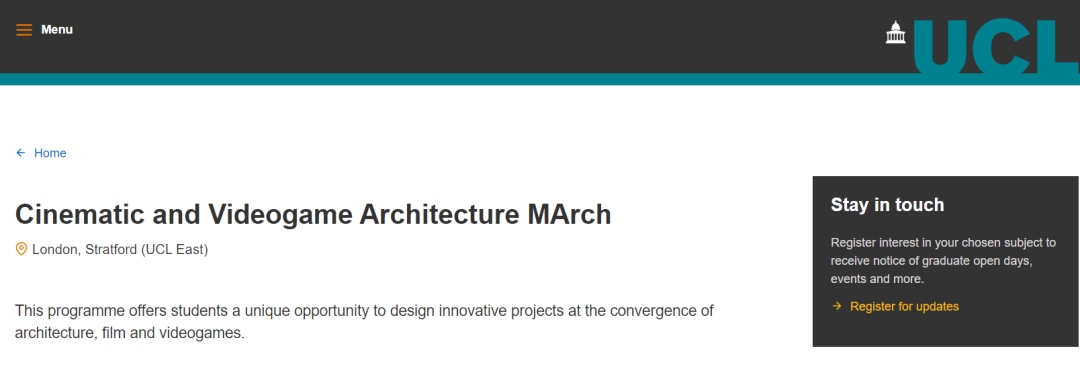Click the graduate open days notice paragraph

(944, 261)
